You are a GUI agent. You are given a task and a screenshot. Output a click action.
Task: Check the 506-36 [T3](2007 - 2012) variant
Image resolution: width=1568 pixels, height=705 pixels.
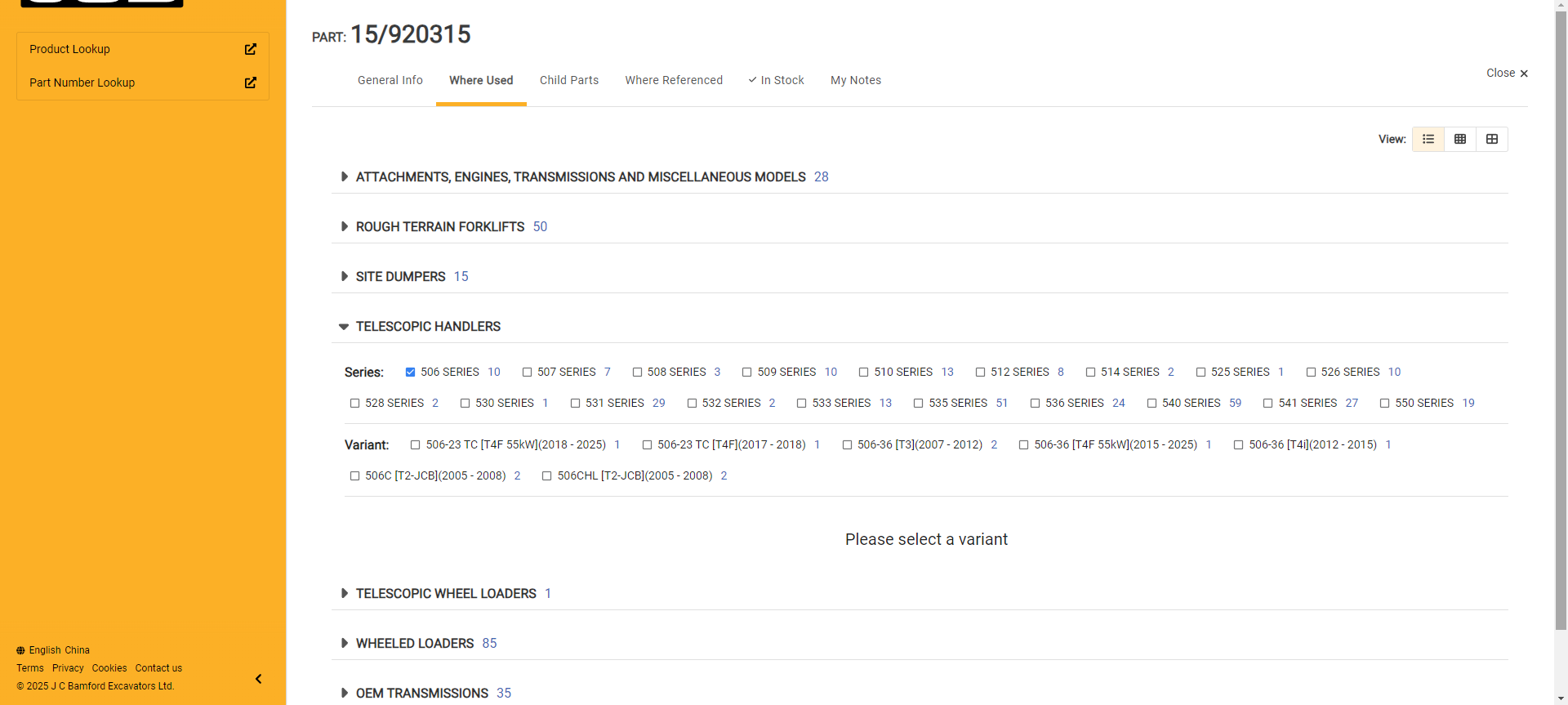847,445
